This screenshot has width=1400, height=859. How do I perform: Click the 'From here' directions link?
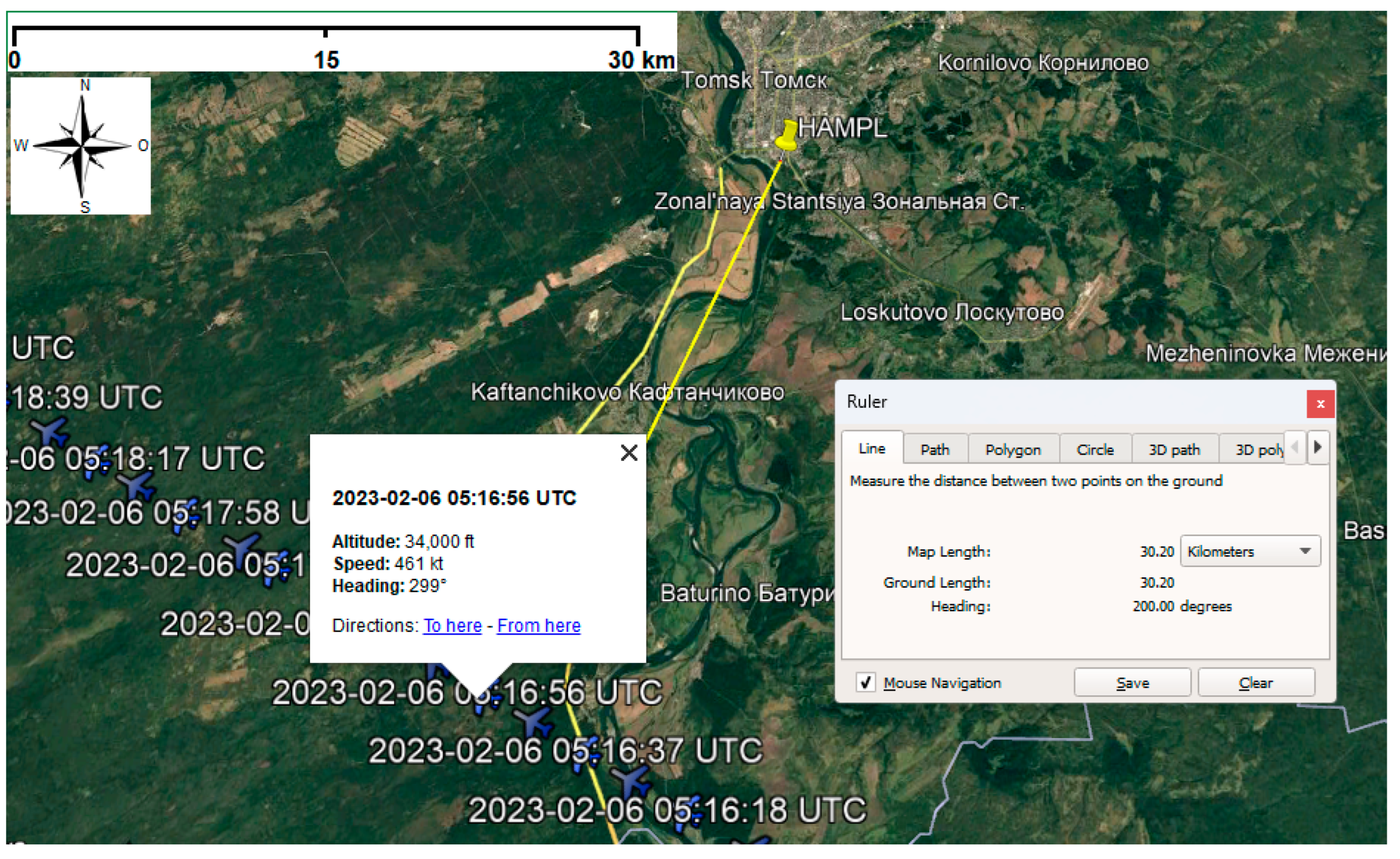[539, 625]
